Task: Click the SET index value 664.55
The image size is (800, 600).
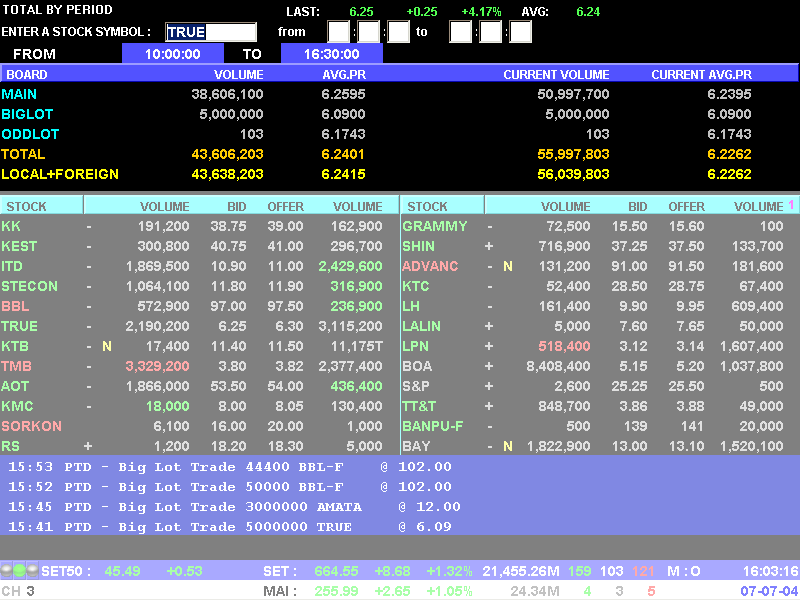Action: pos(336,571)
